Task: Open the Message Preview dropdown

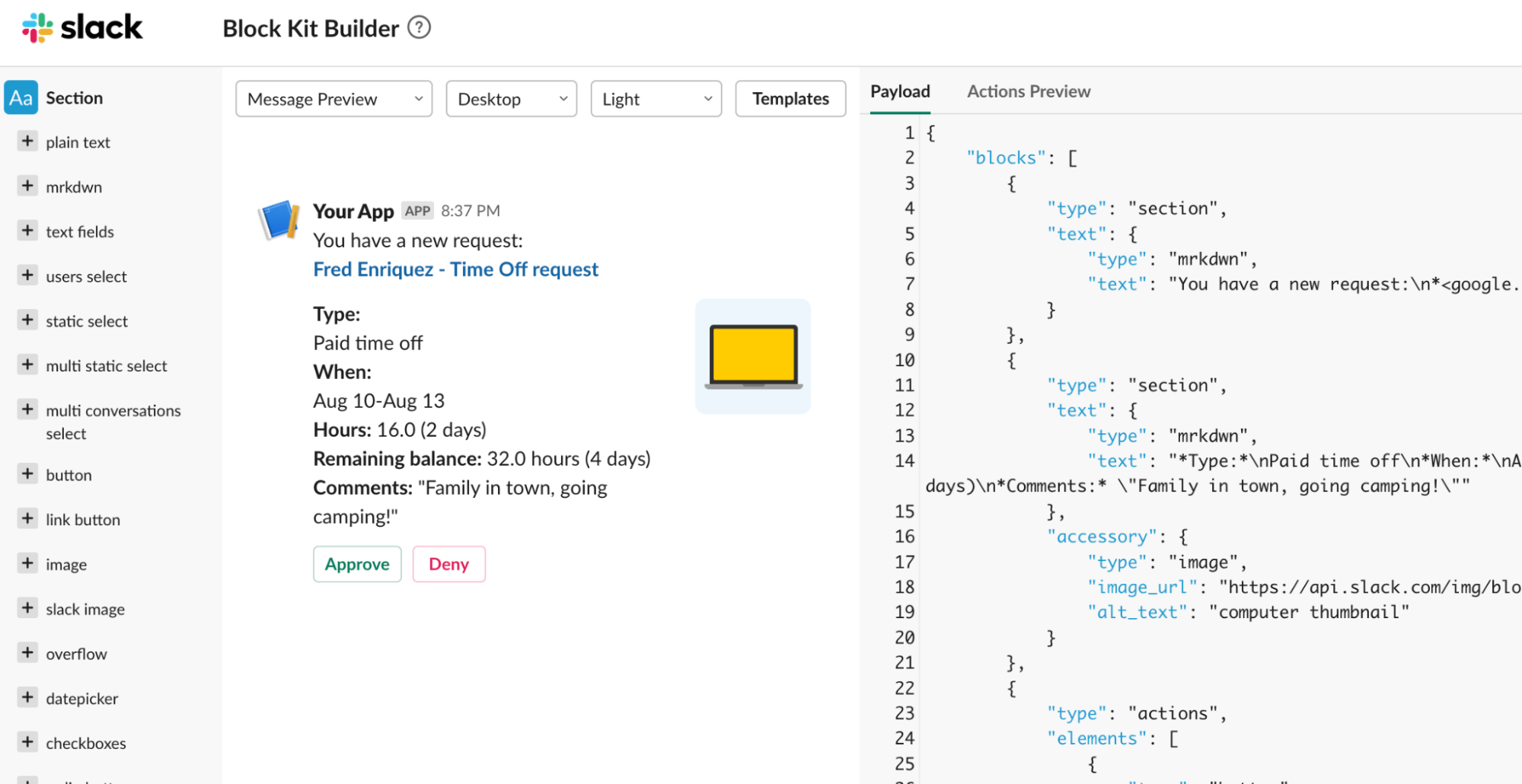Action: 333,98
